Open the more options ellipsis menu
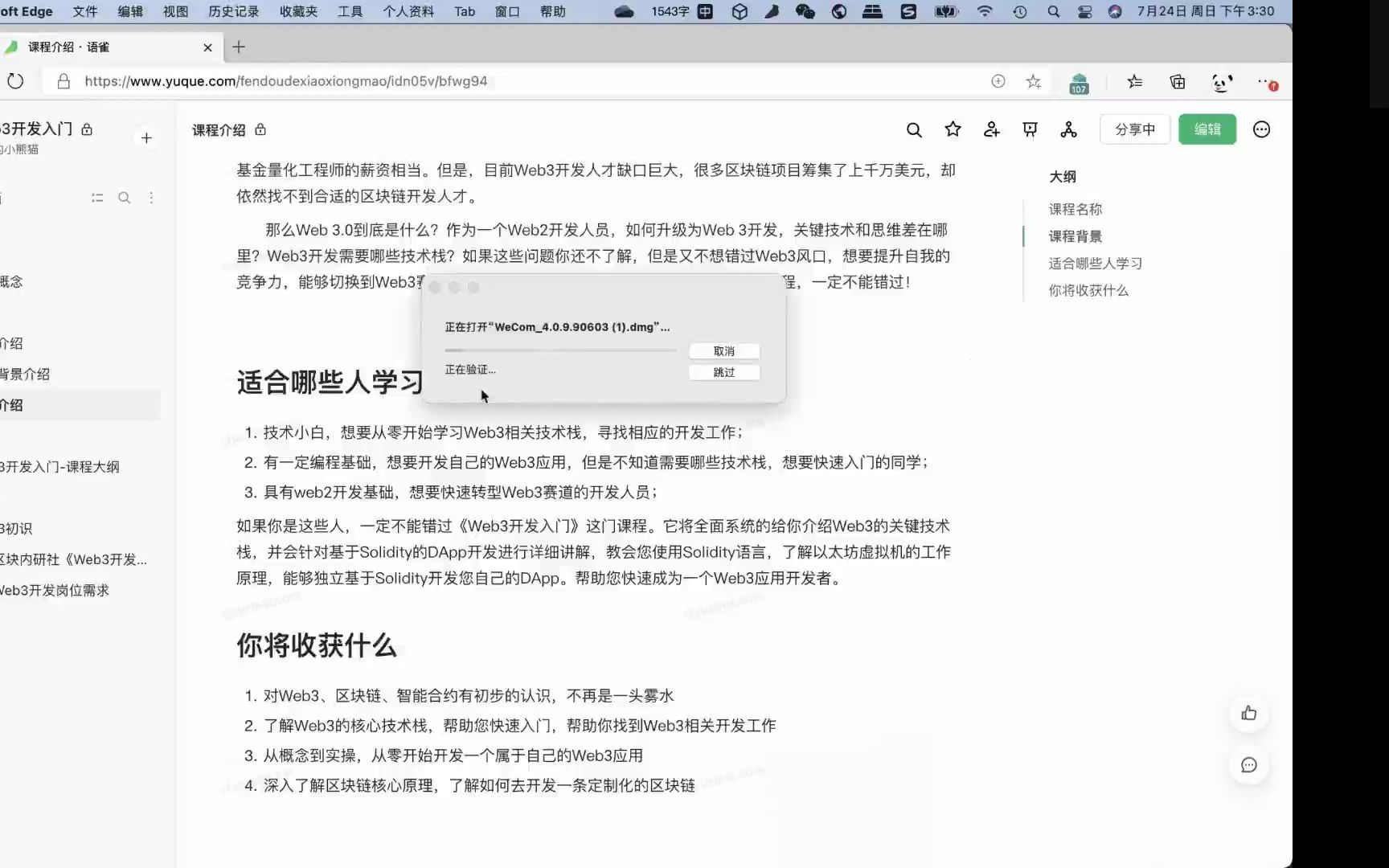1389x868 pixels. point(1261,129)
